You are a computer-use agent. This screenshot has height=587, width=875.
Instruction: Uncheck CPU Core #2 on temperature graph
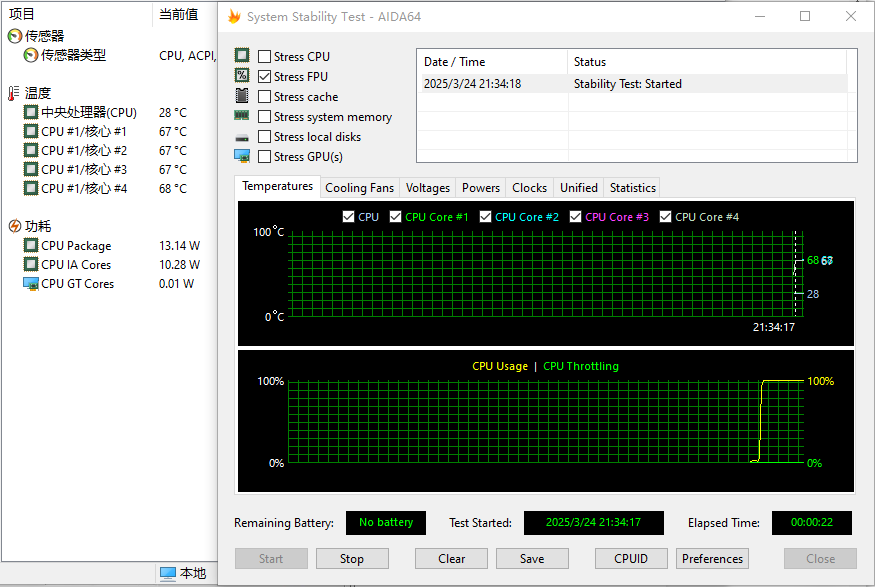coord(485,216)
